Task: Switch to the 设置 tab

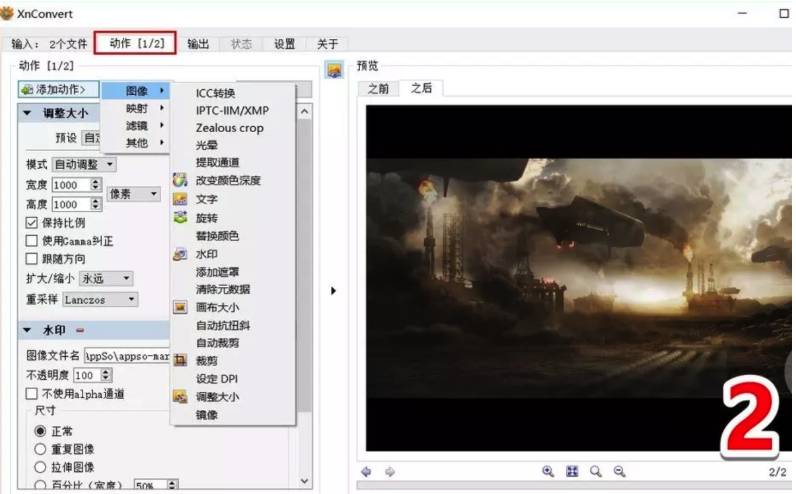Action: click(x=284, y=44)
